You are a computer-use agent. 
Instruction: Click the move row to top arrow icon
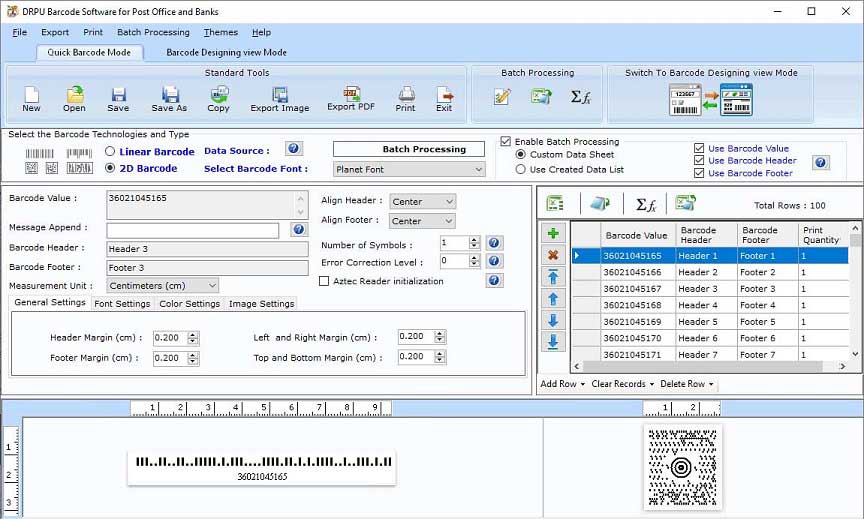click(553, 277)
